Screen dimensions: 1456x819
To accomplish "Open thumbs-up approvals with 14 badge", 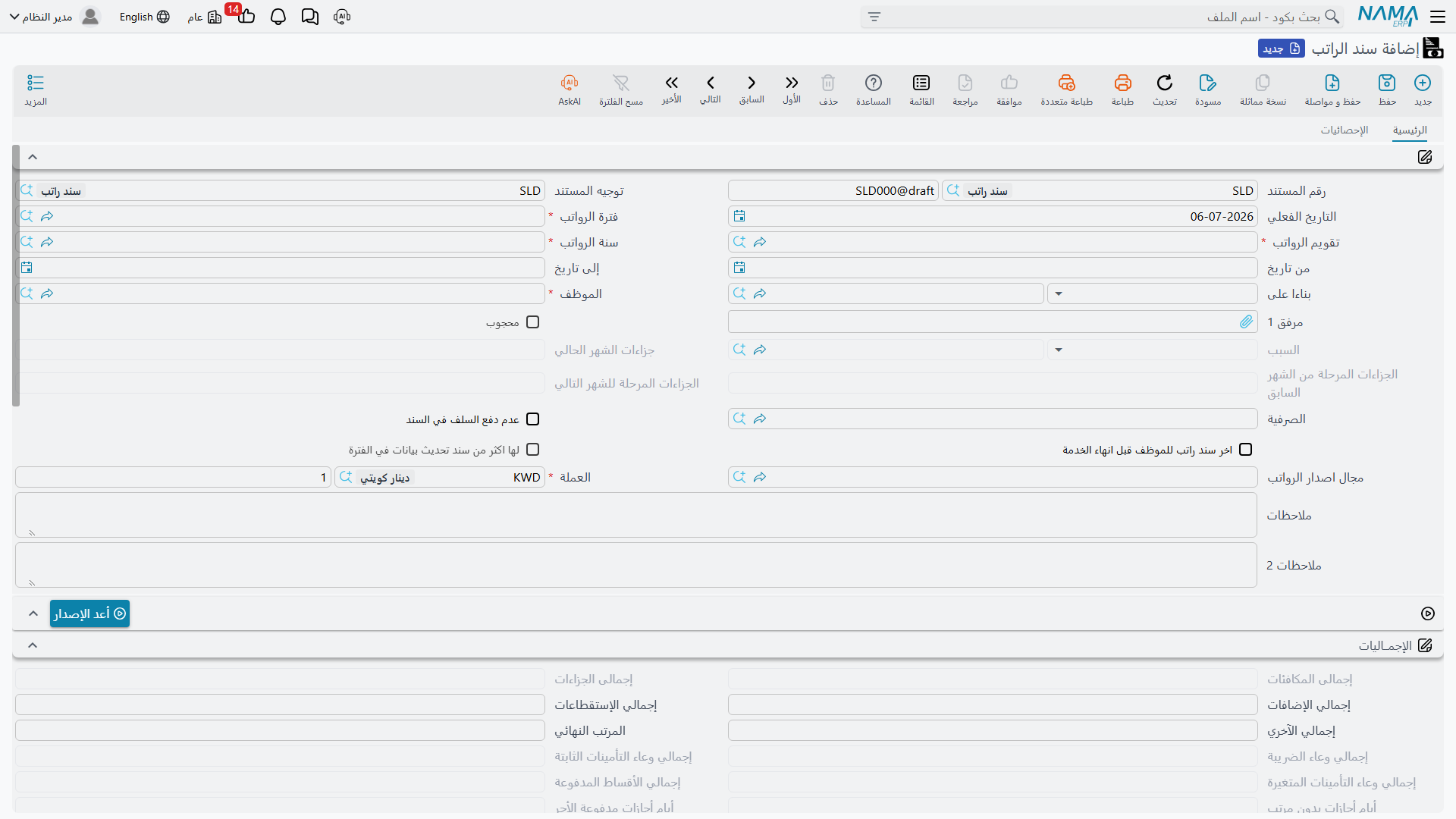I will [x=246, y=15].
